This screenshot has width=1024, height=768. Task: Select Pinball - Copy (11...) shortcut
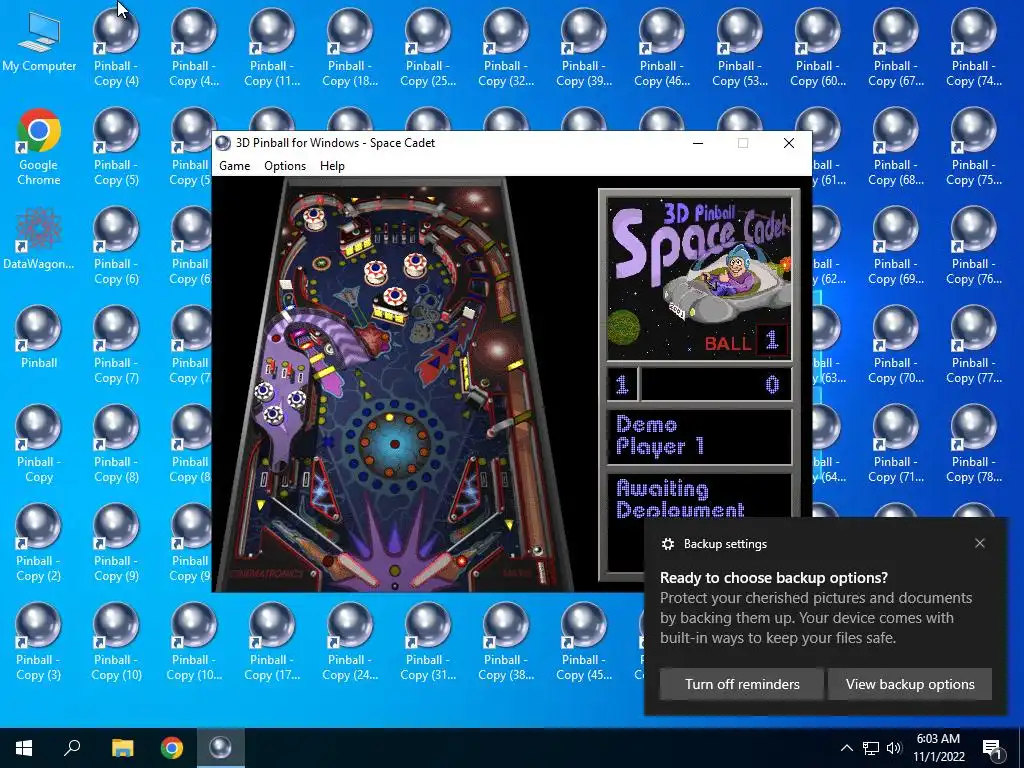pos(272,48)
